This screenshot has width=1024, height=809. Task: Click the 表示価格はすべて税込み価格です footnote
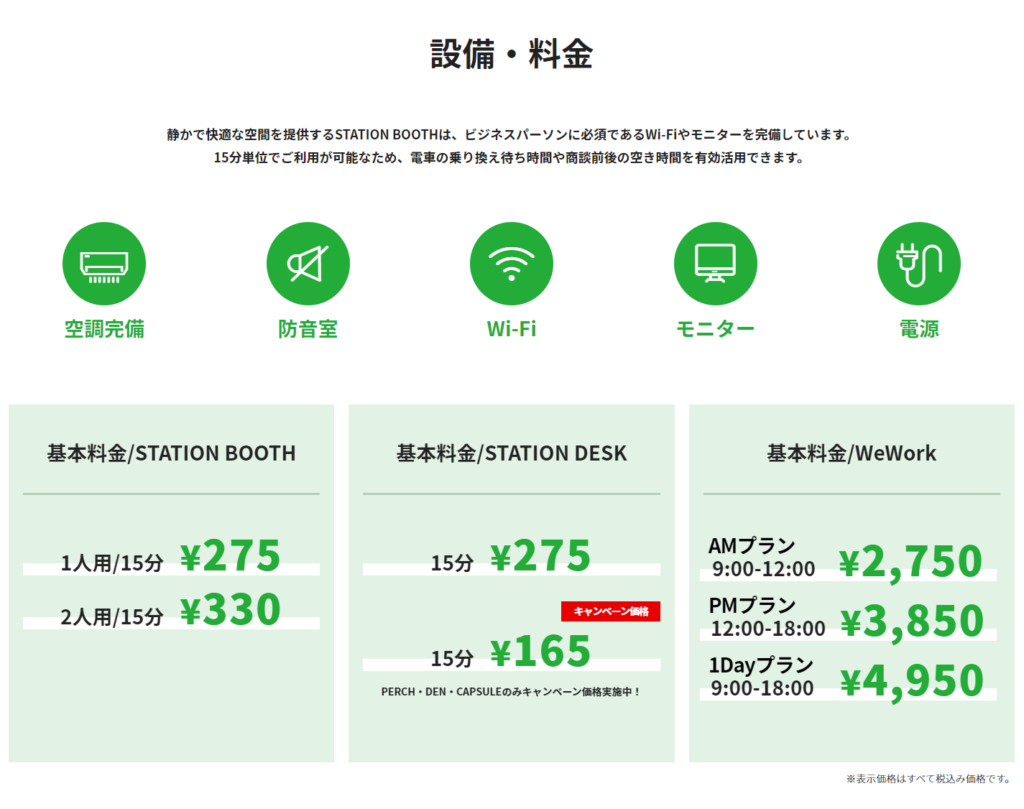pos(928,778)
